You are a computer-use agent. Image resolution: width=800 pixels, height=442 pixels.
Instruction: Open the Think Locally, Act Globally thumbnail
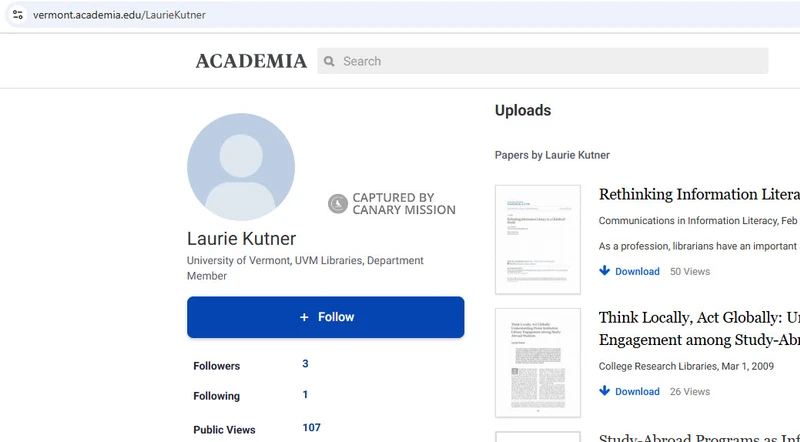[538, 362]
